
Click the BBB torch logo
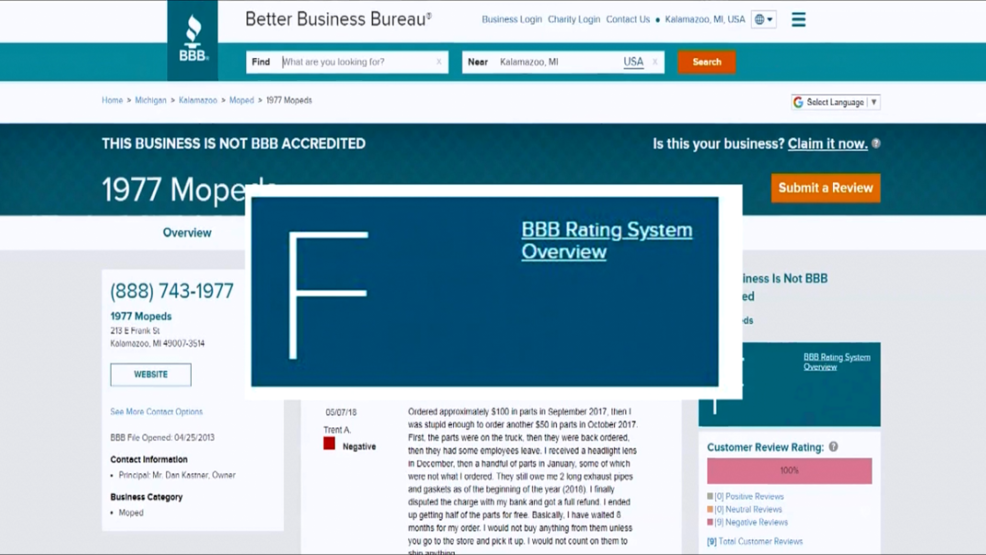(193, 40)
